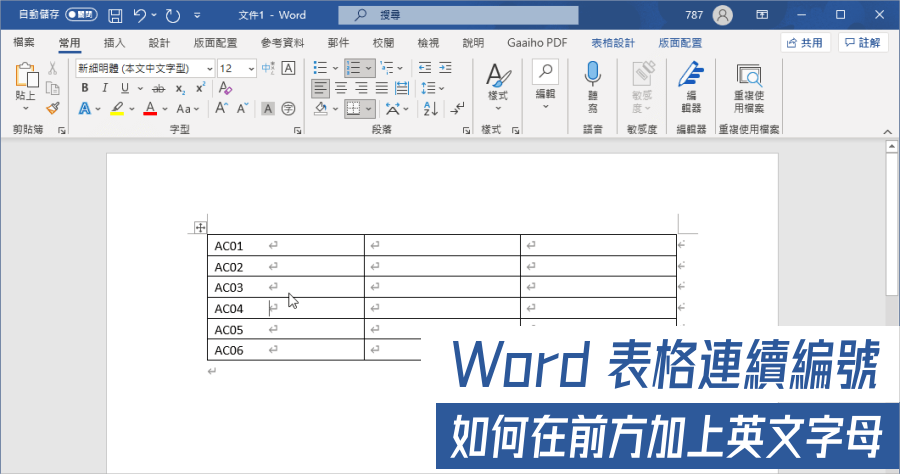This screenshot has width=900, height=474.
Task: Toggle Italic formatting
Action: [104, 88]
